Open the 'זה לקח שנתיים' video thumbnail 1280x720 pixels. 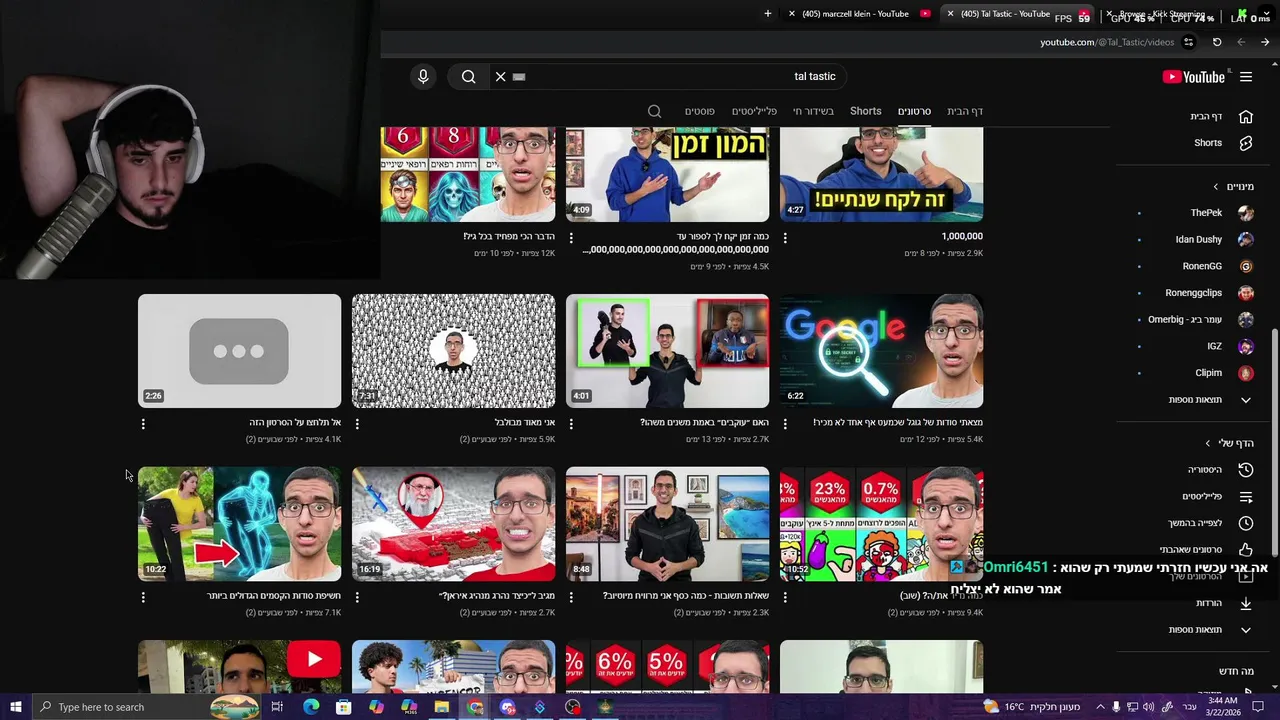[881, 174]
